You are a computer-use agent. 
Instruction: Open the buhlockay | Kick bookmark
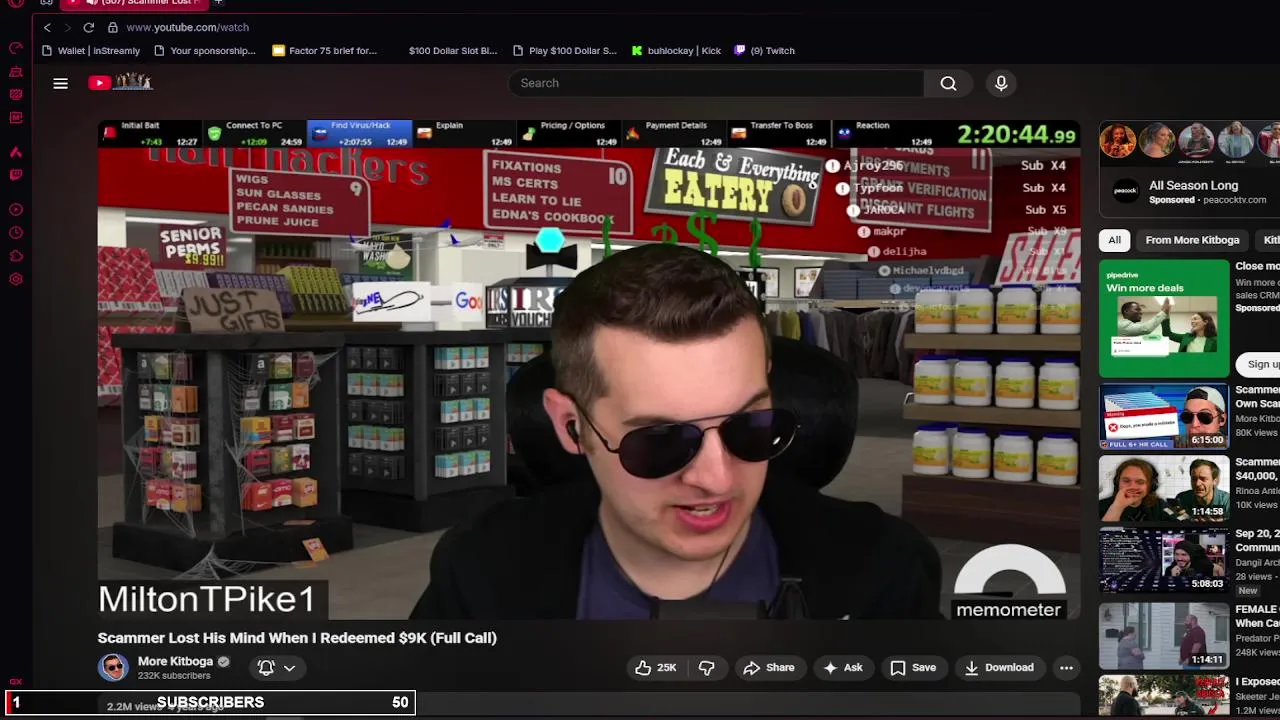676,50
